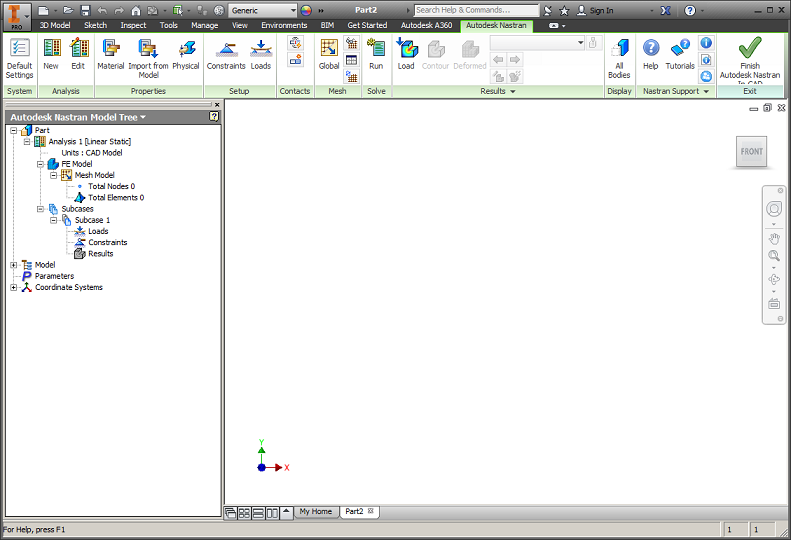Open Default Settings in System panel

[19, 59]
